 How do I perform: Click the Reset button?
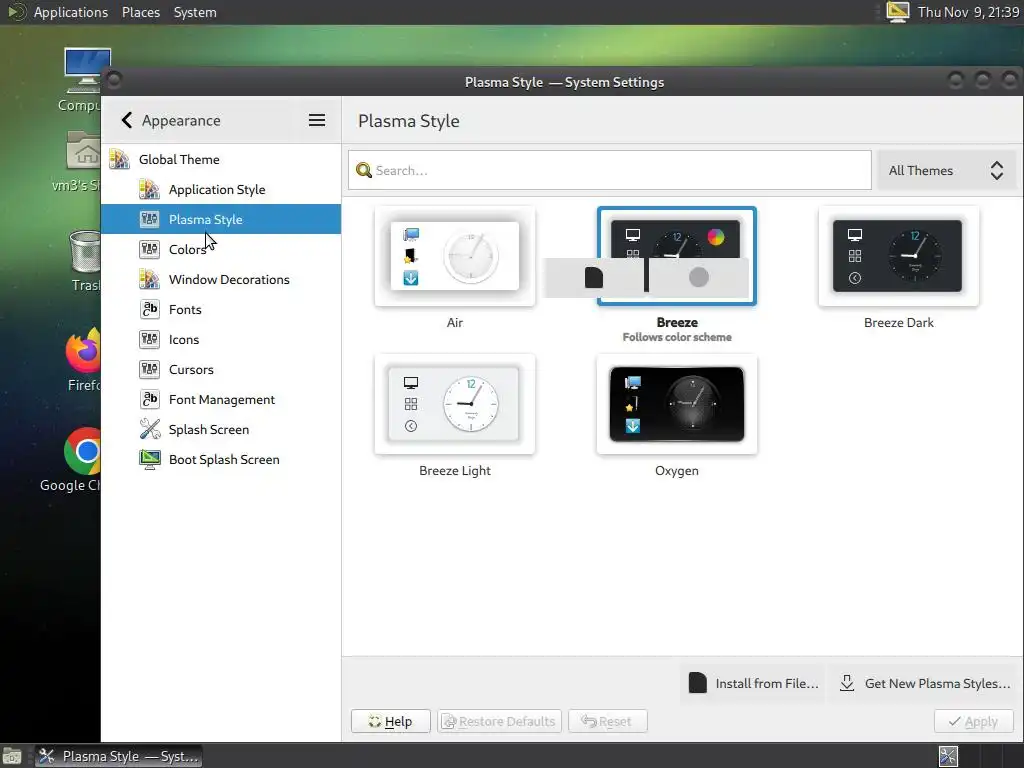tap(607, 722)
